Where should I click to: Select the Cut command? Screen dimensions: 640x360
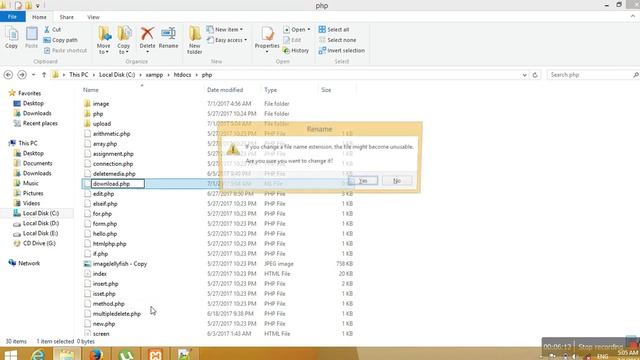click(52, 29)
